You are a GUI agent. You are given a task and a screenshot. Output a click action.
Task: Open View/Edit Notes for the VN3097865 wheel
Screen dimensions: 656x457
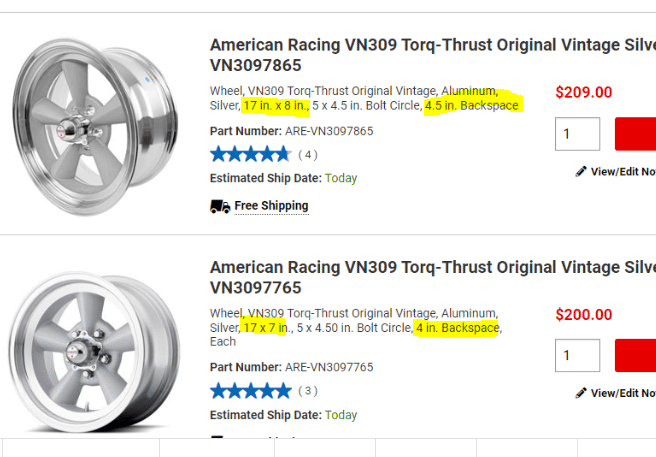pos(622,171)
